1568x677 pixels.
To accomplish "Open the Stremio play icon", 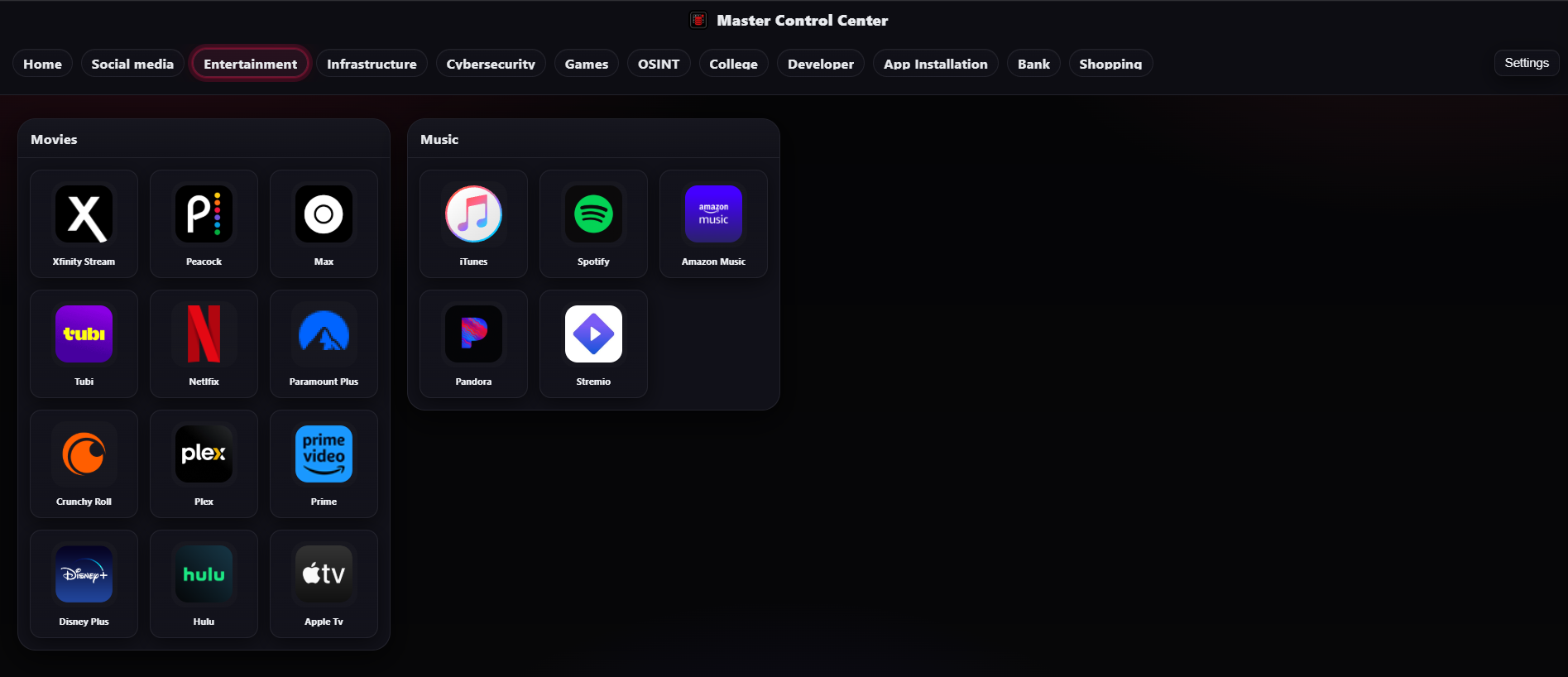I will (x=593, y=334).
